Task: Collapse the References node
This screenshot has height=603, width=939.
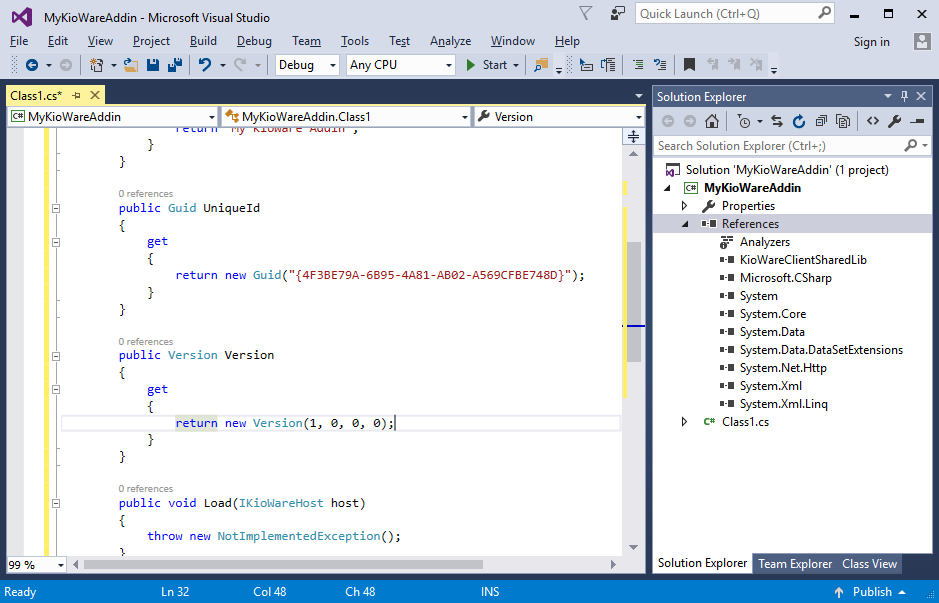Action: (x=685, y=224)
